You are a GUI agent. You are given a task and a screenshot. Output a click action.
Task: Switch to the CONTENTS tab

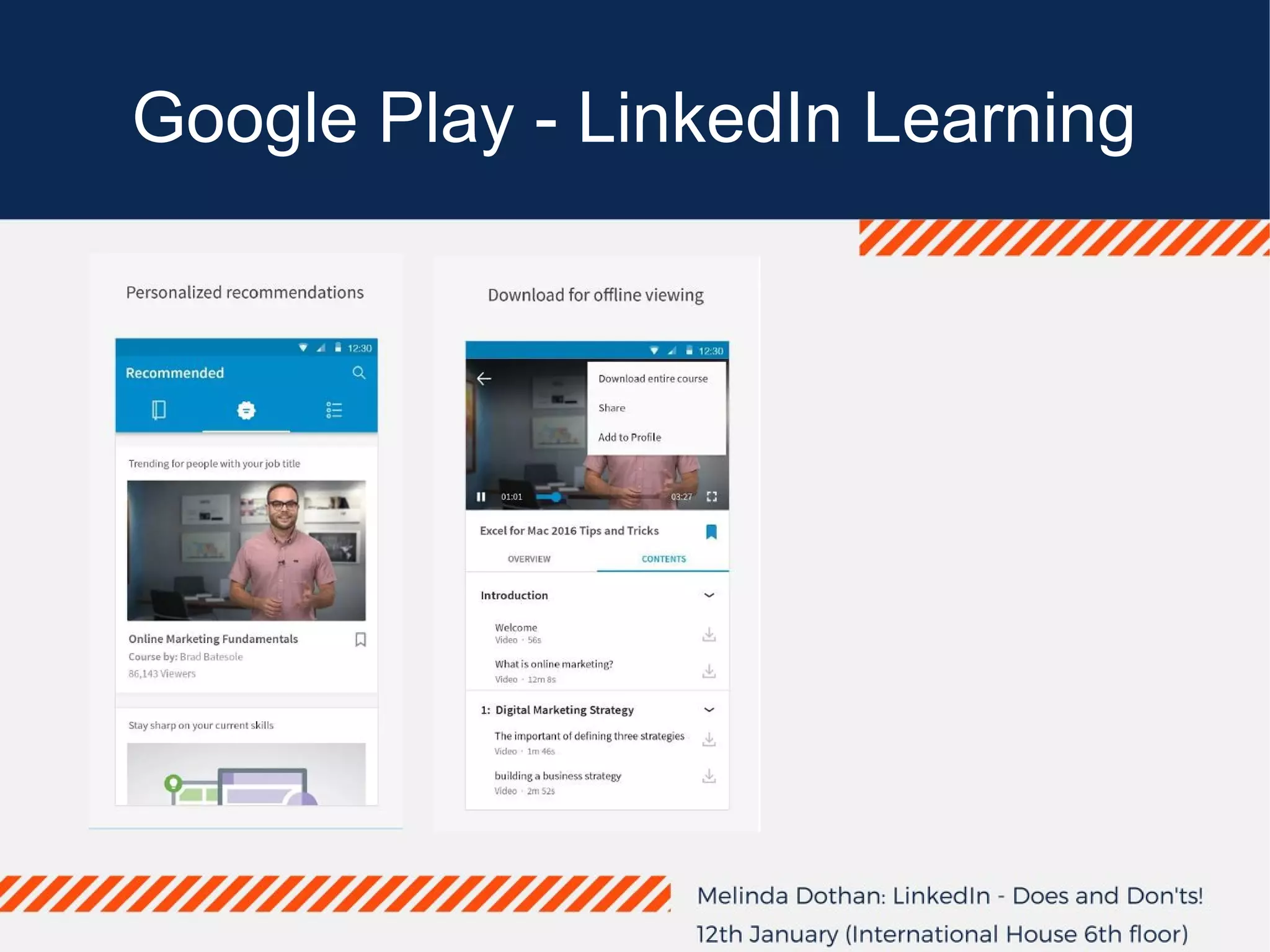(664, 559)
